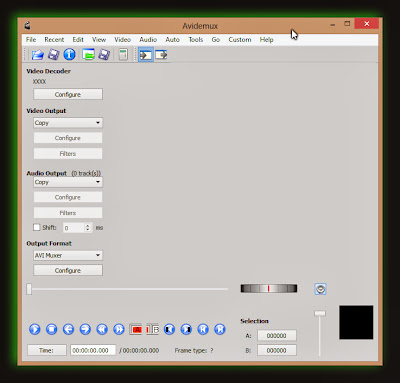Screen dimensions: 400x383
Task: Open the Video Output codec dropdown
Action: click(x=68, y=123)
